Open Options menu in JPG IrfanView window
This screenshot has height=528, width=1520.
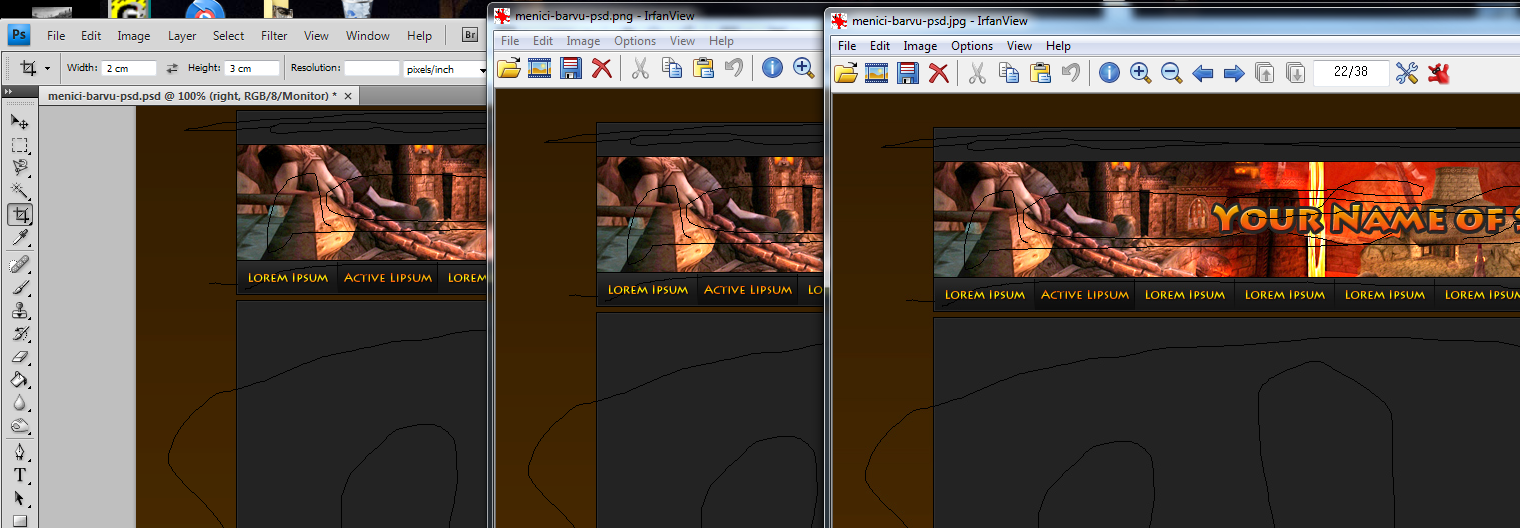[972, 46]
